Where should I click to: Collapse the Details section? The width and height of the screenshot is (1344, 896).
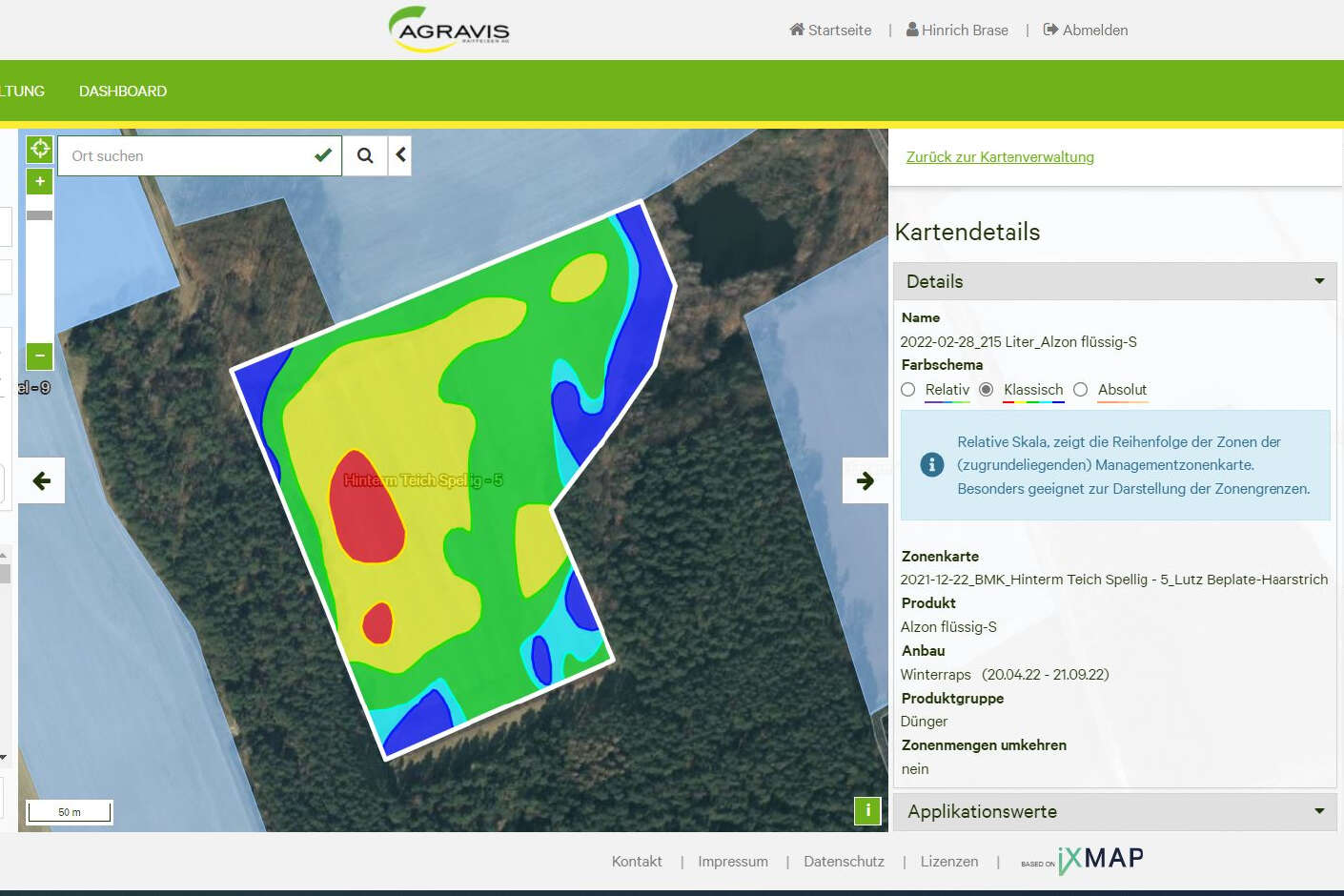pos(1115,281)
